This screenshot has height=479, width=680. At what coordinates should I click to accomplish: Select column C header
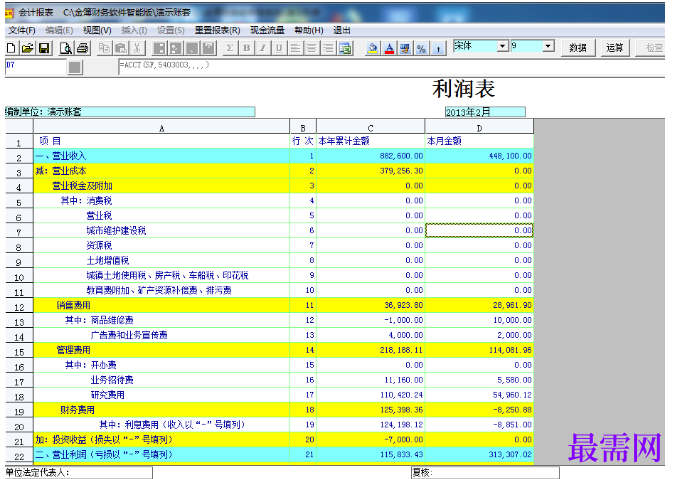coord(371,127)
